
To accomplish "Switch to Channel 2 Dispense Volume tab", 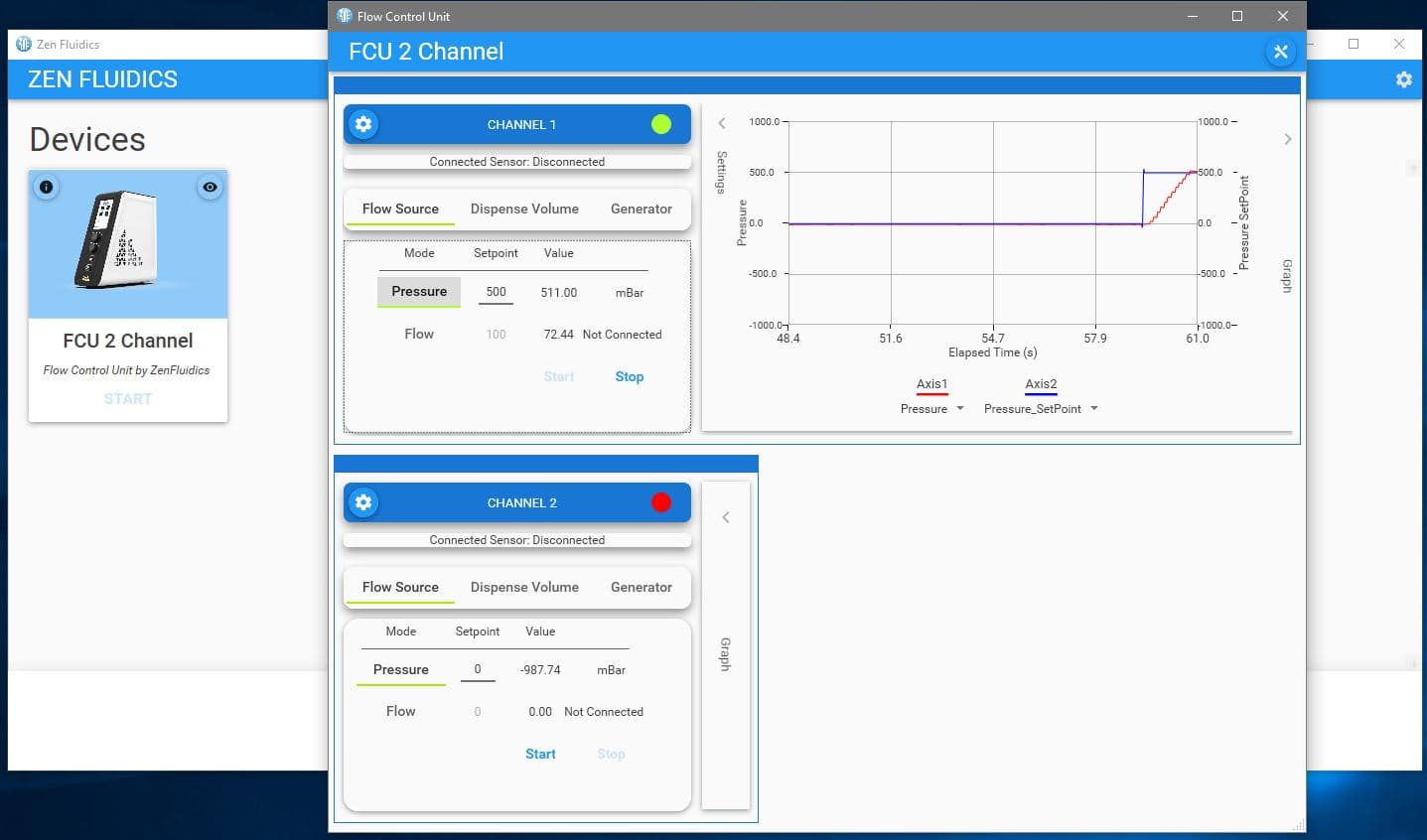I will [524, 587].
